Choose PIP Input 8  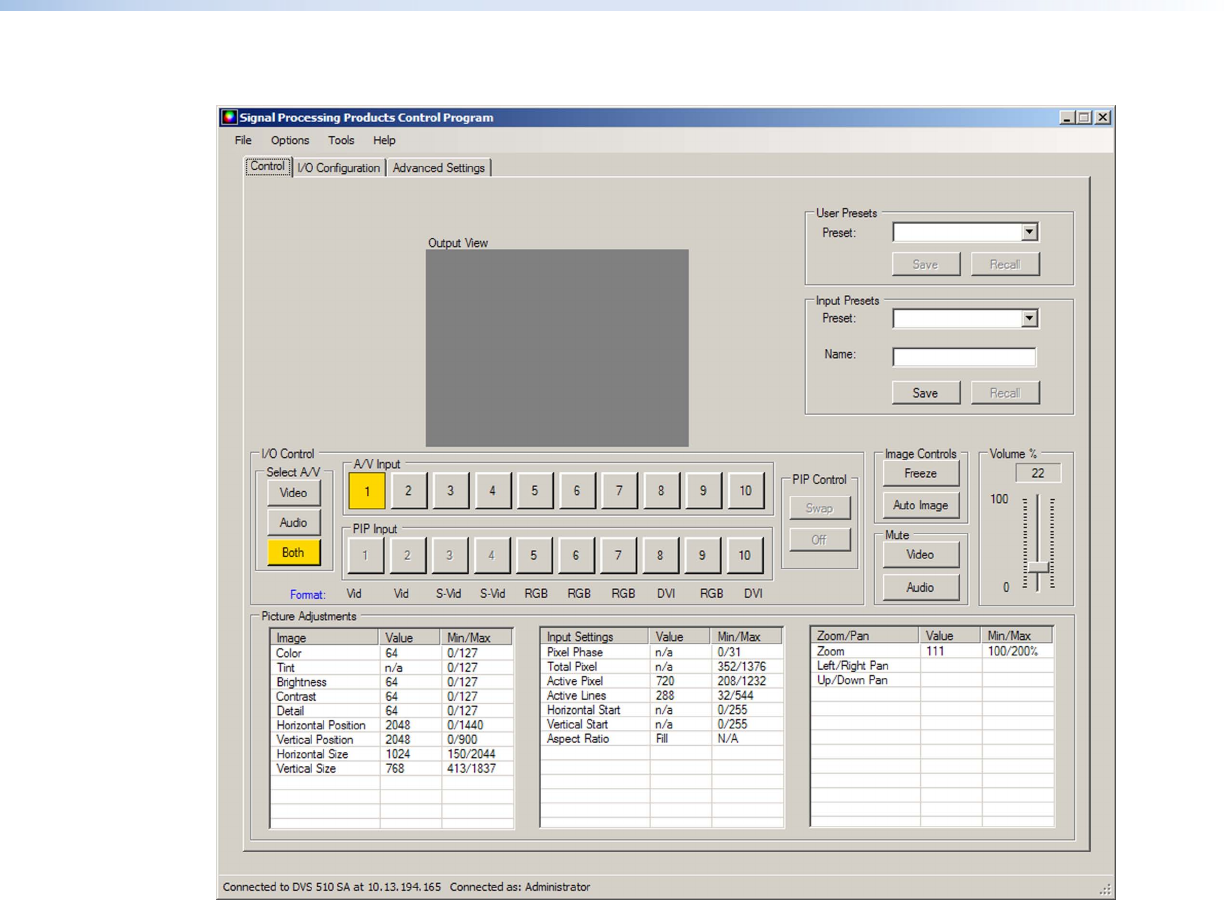(661, 556)
